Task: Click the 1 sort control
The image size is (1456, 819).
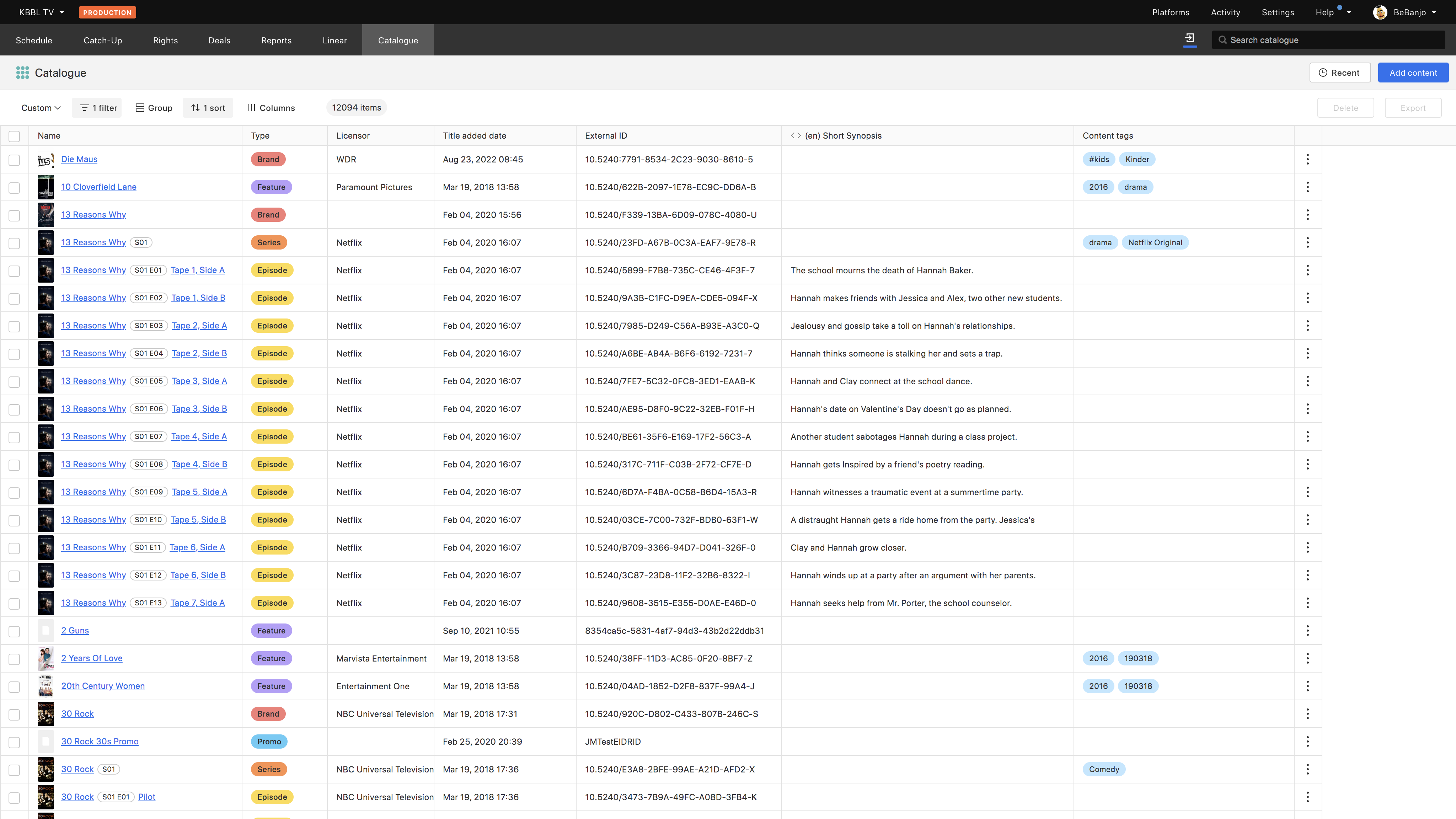Action: [x=208, y=108]
